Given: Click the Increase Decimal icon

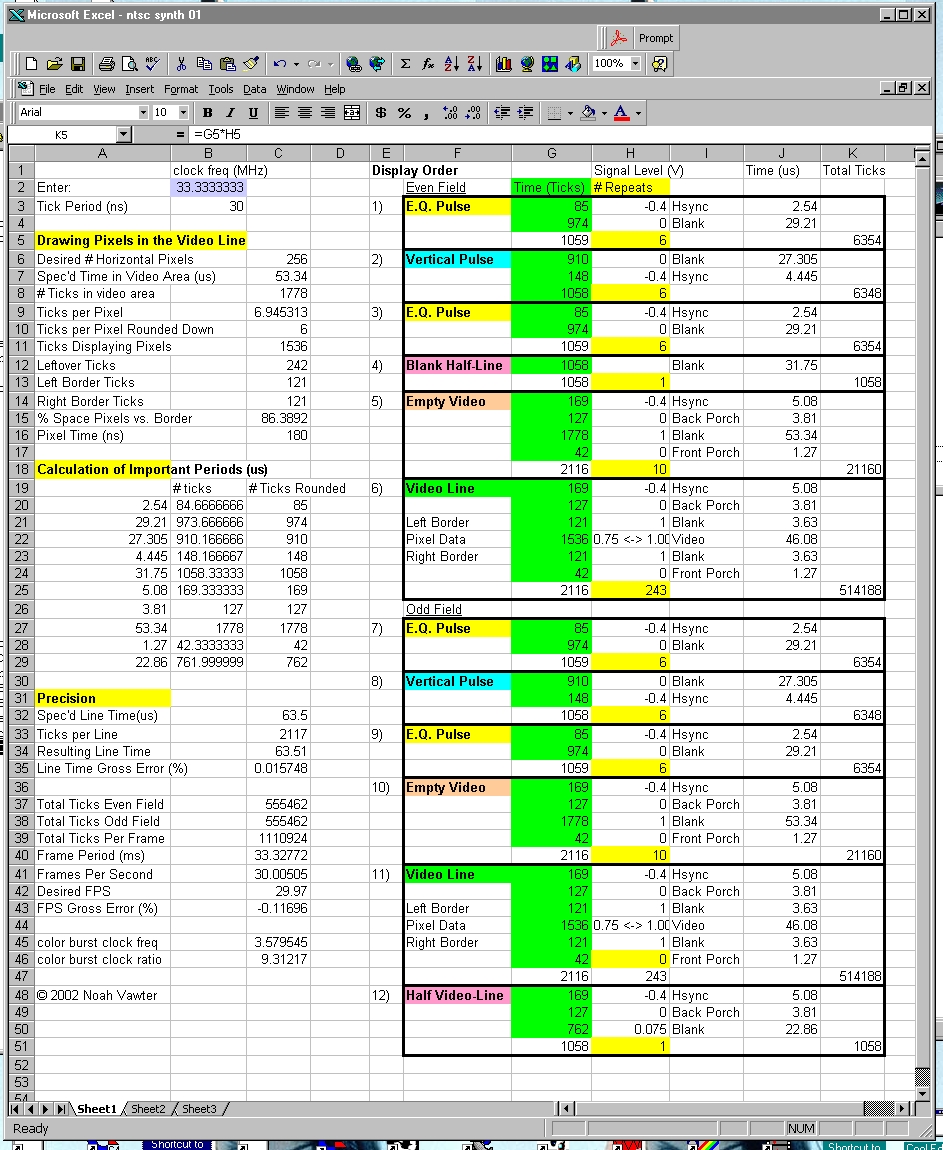Looking at the screenshot, I should (450, 113).
